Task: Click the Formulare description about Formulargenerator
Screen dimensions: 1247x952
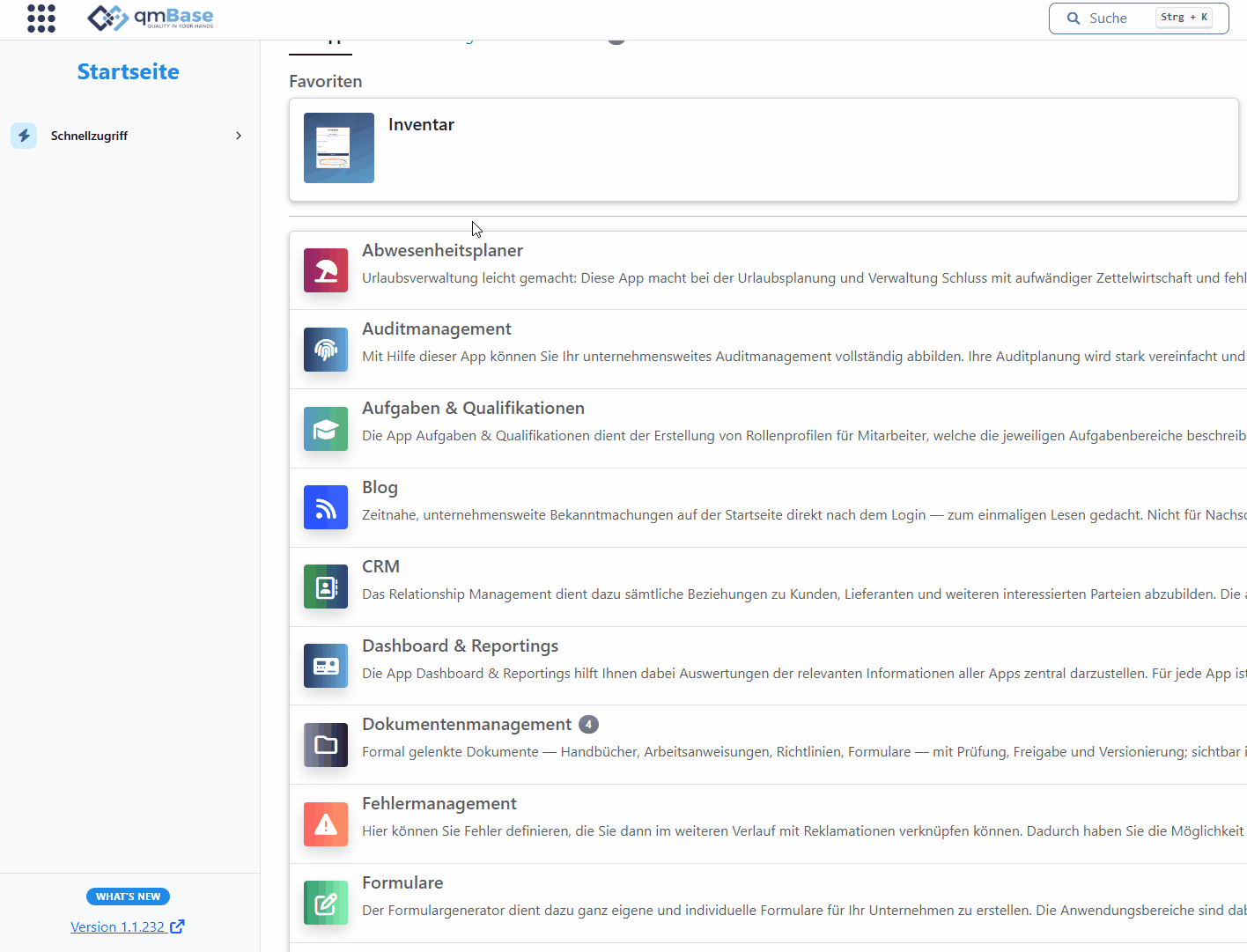Action: (x=804, y=910)
